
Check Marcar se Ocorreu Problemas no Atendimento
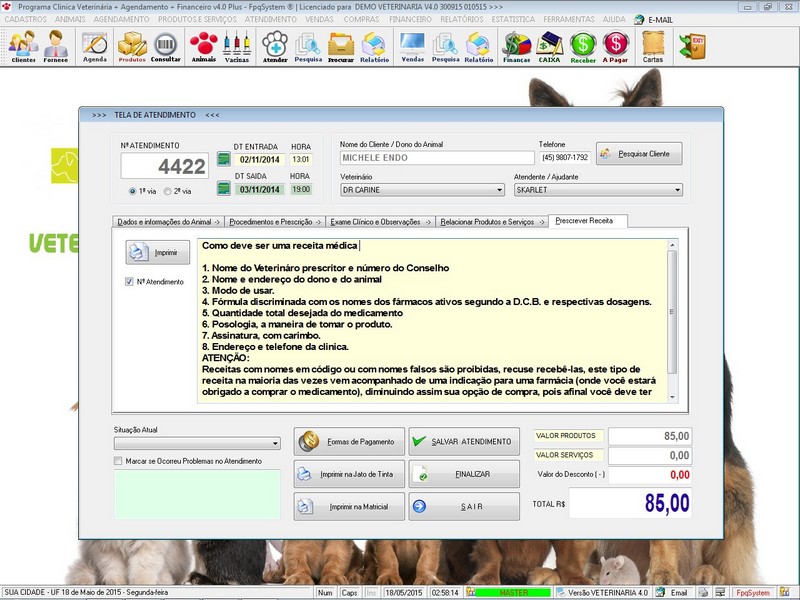coord(118,461)
